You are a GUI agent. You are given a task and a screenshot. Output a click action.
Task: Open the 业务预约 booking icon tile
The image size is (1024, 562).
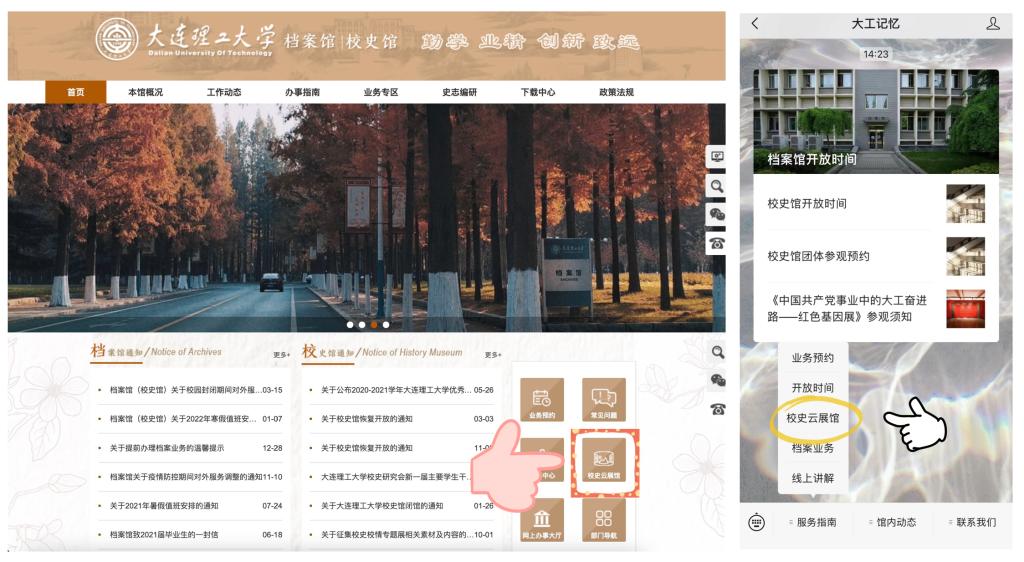pos(541,399)
